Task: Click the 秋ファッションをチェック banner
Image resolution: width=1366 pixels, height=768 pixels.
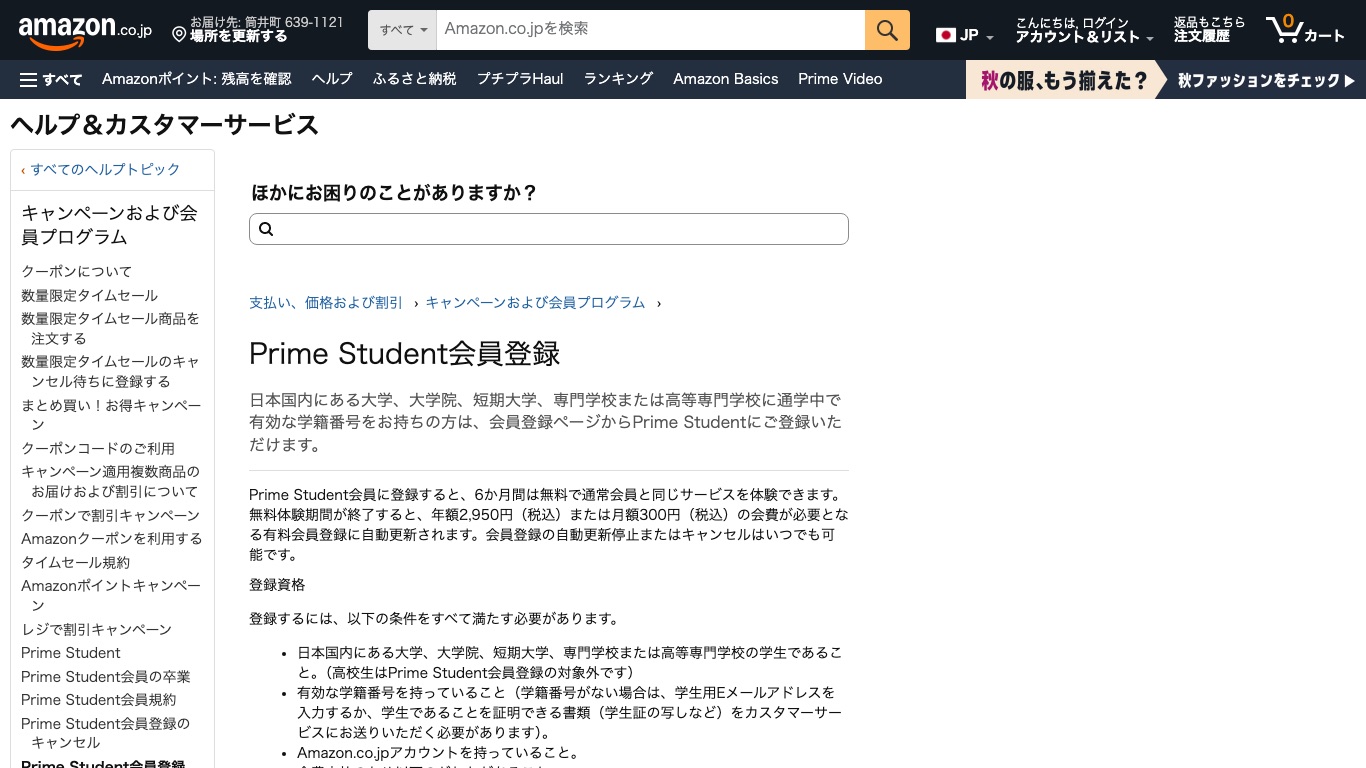Action: [x=1165, y=80]
